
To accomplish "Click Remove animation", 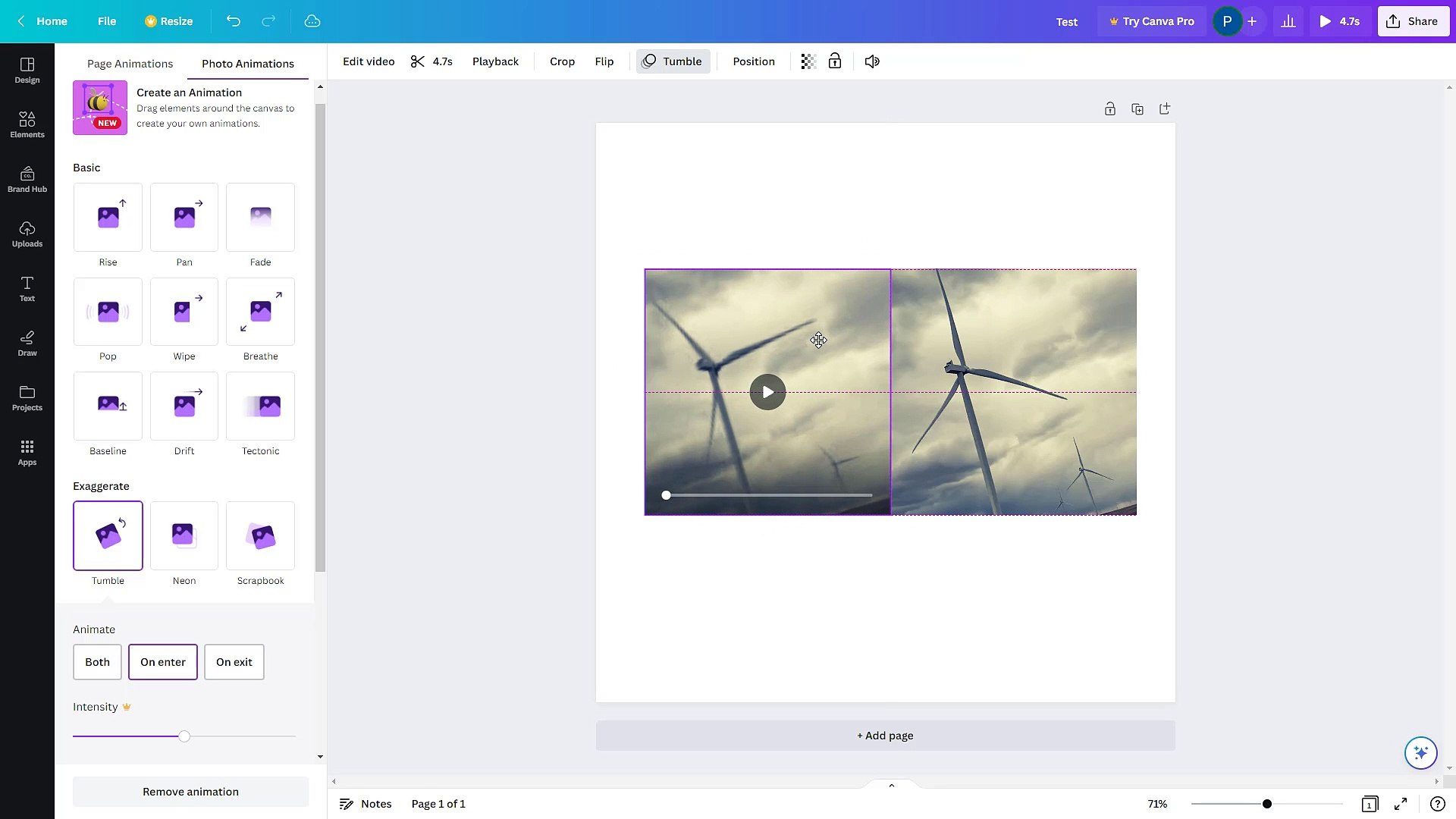I will tap(190, 791).
